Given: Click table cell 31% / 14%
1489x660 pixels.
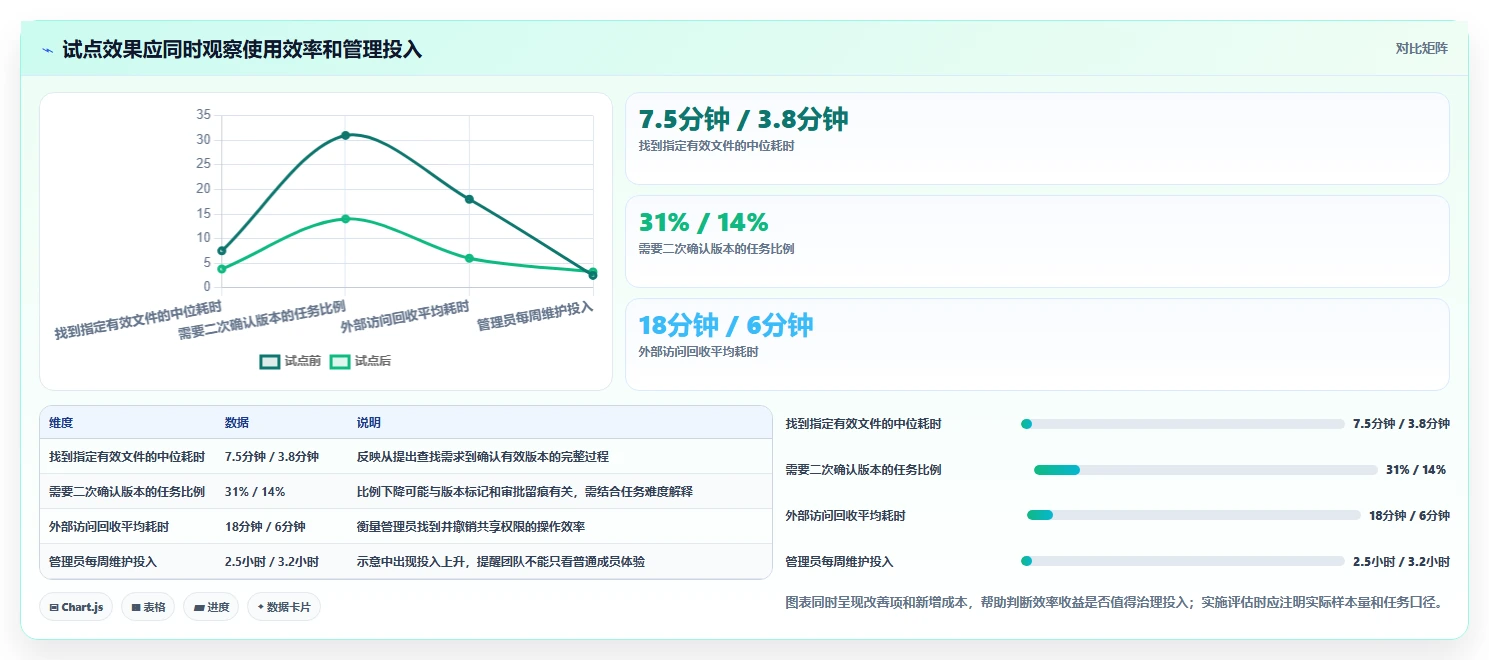Looking at the screenshot, I should pyautogui.click(x=255, y=492).
